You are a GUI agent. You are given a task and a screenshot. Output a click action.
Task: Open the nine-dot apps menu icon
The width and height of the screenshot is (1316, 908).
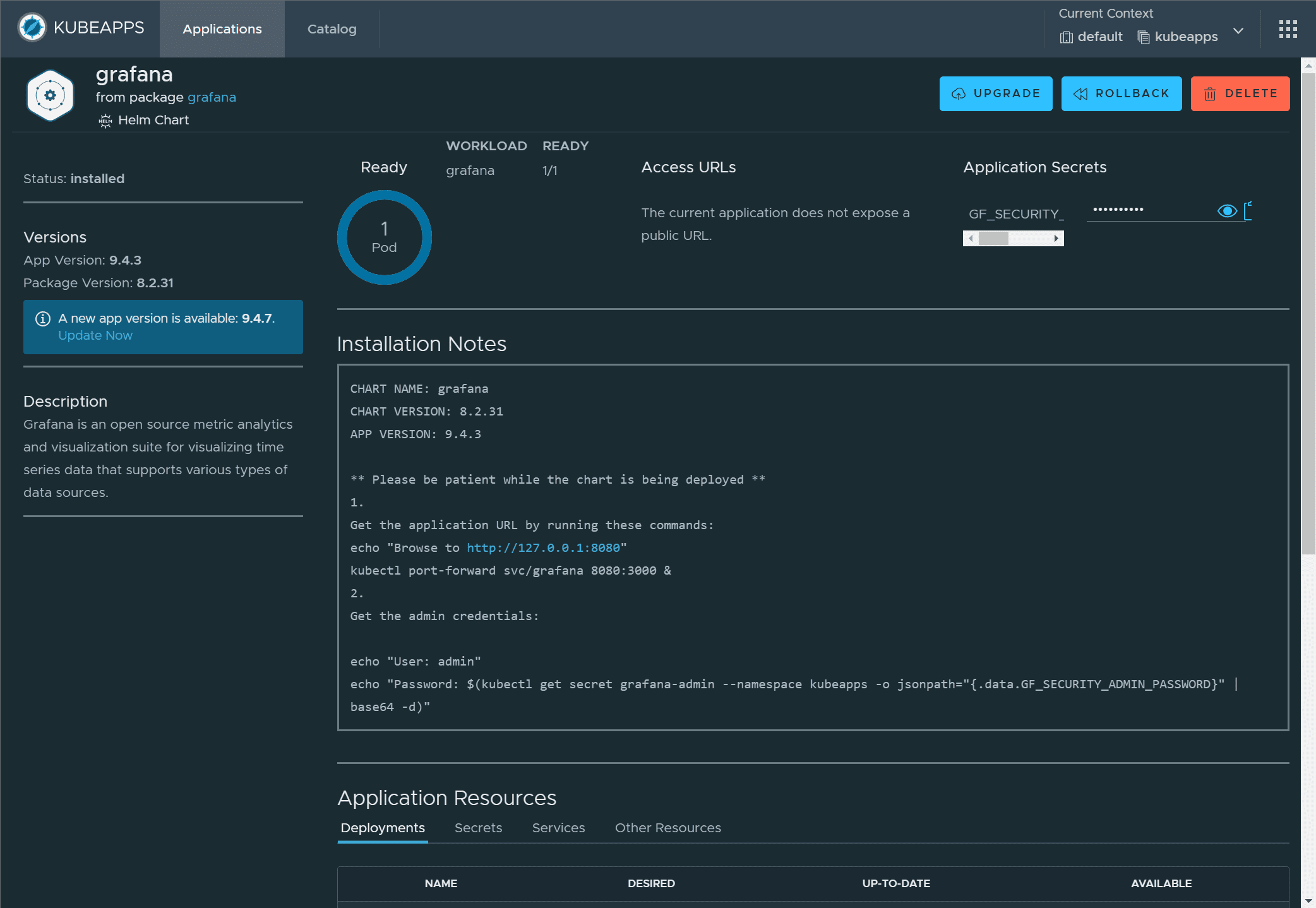tap(1288, 29)
